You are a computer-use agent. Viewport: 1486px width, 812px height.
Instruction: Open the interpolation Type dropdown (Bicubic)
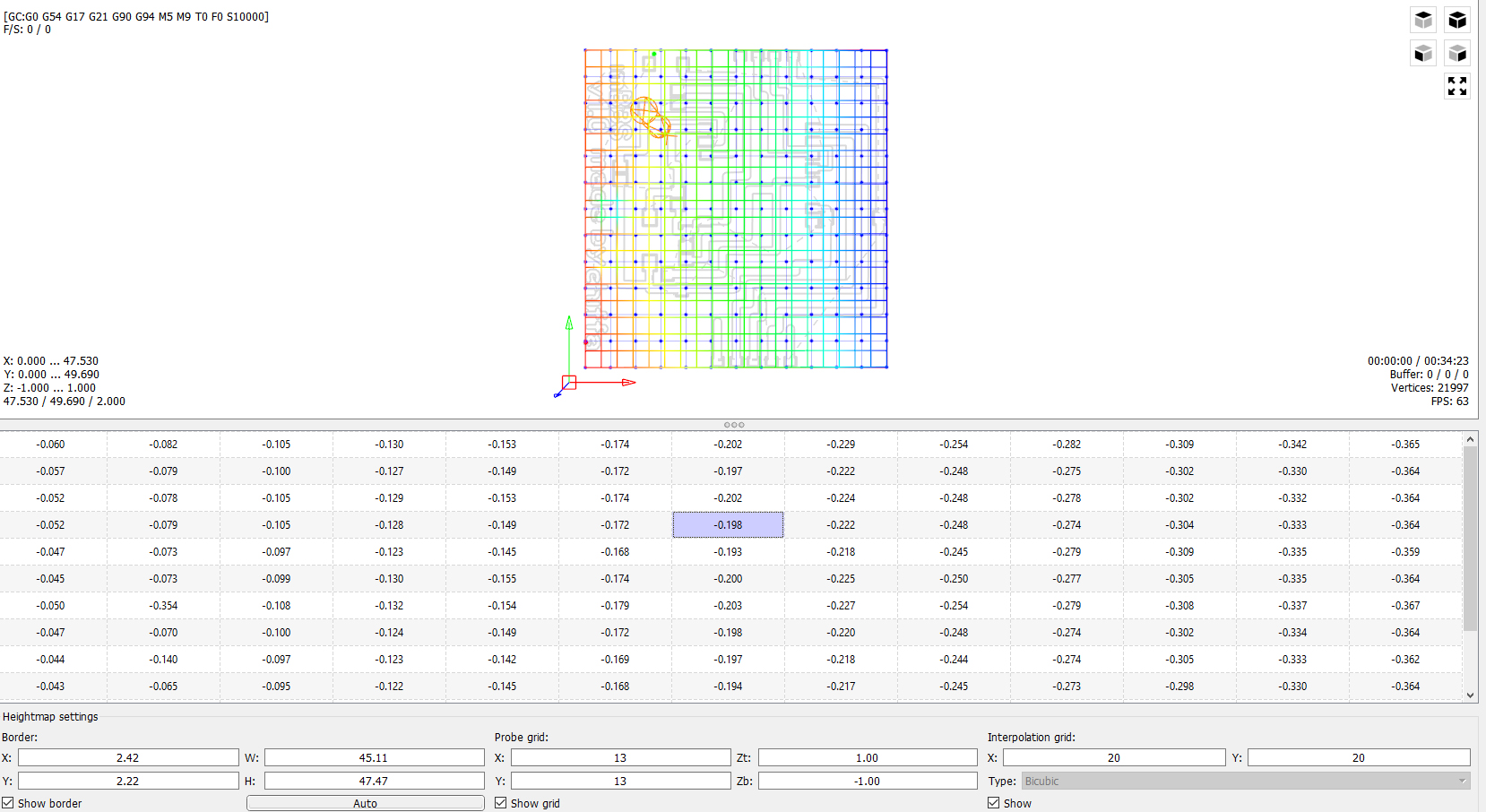pyautogui.click(x=1245, y=781)
